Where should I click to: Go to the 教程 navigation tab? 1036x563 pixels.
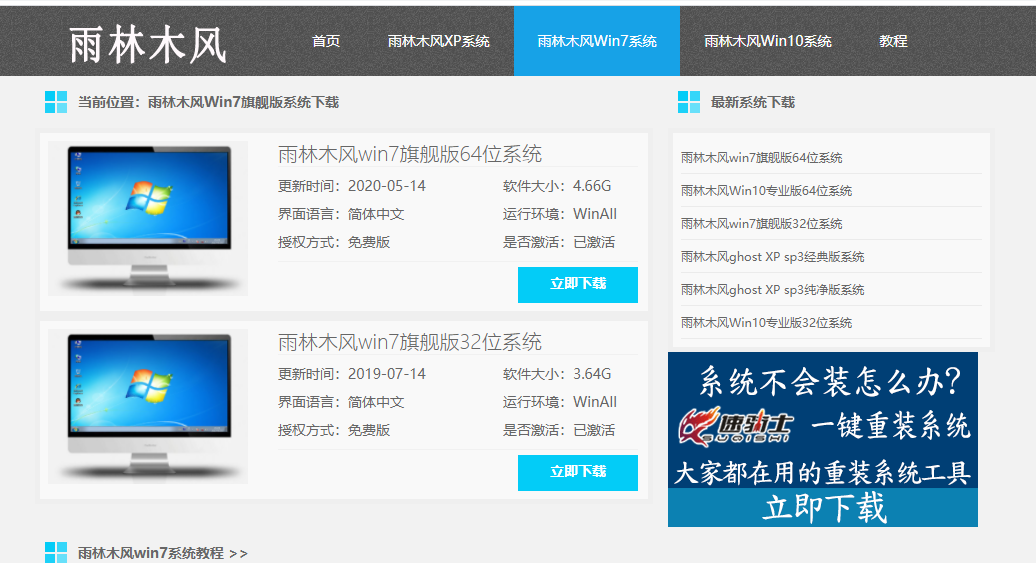[893, 41]
